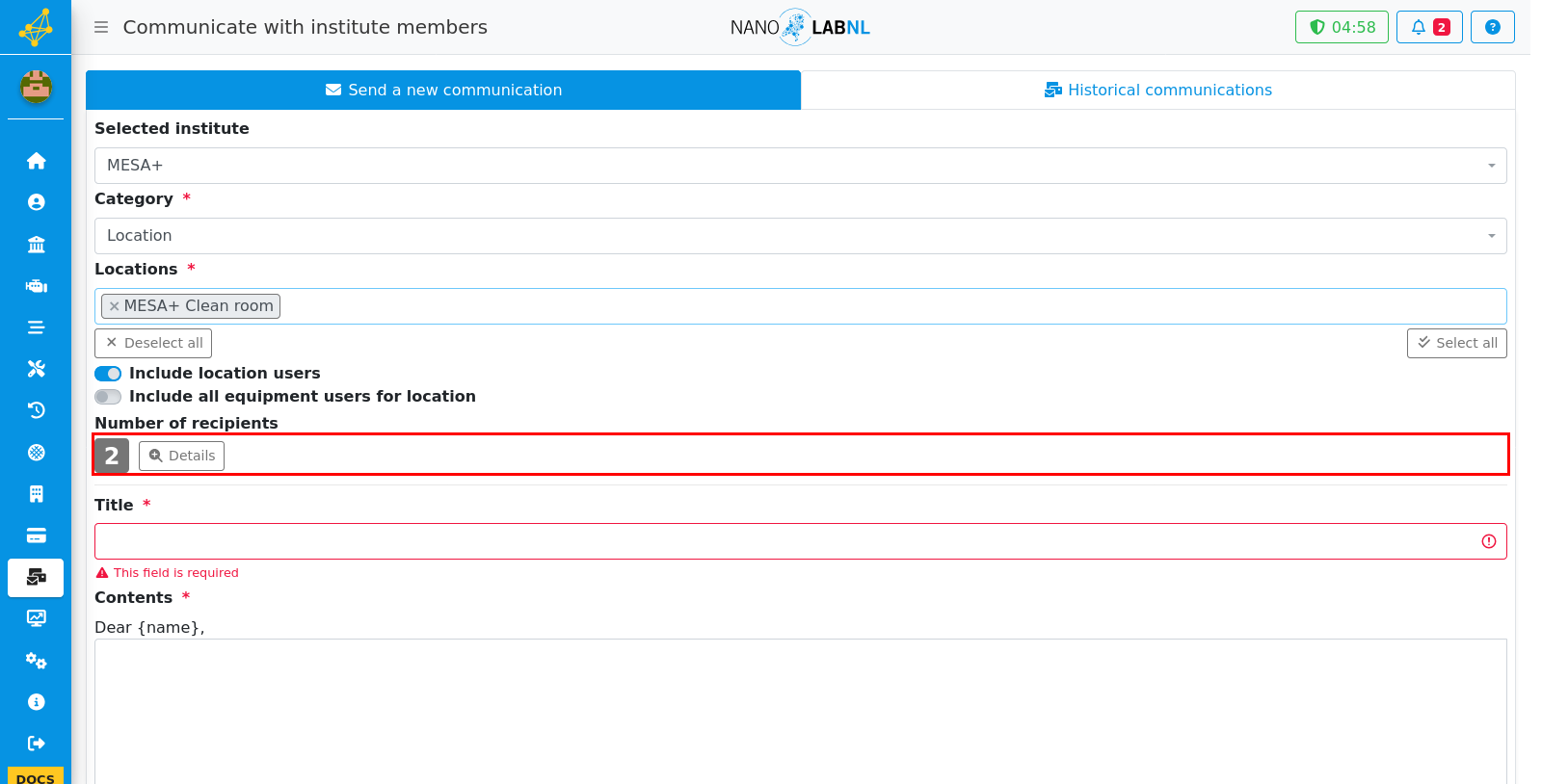Viewport: 1542px width, 784px height.
Task: Remove MESA+ Clean room tag
Action: pyautogui.click(x=114, y=306)
